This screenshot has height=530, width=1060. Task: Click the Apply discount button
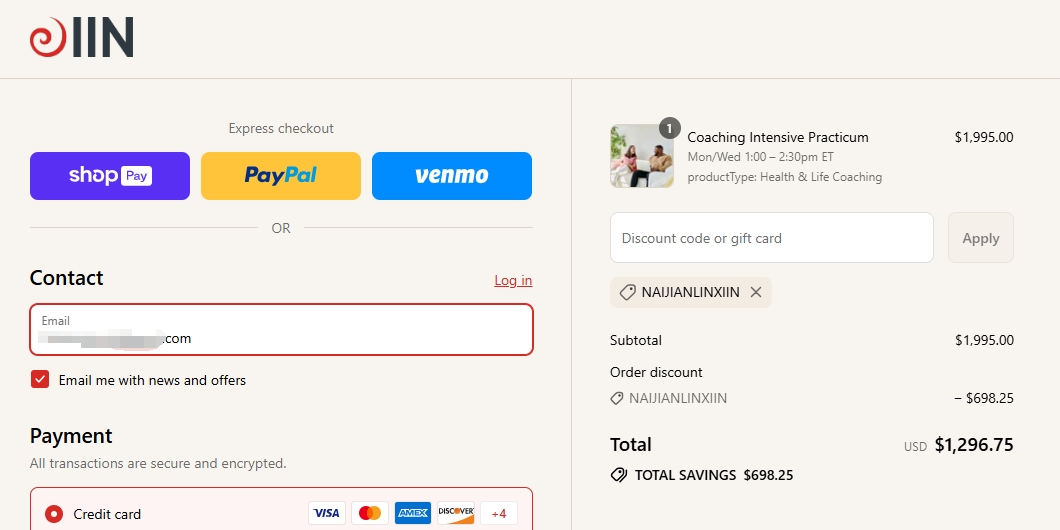pos(980,238)
